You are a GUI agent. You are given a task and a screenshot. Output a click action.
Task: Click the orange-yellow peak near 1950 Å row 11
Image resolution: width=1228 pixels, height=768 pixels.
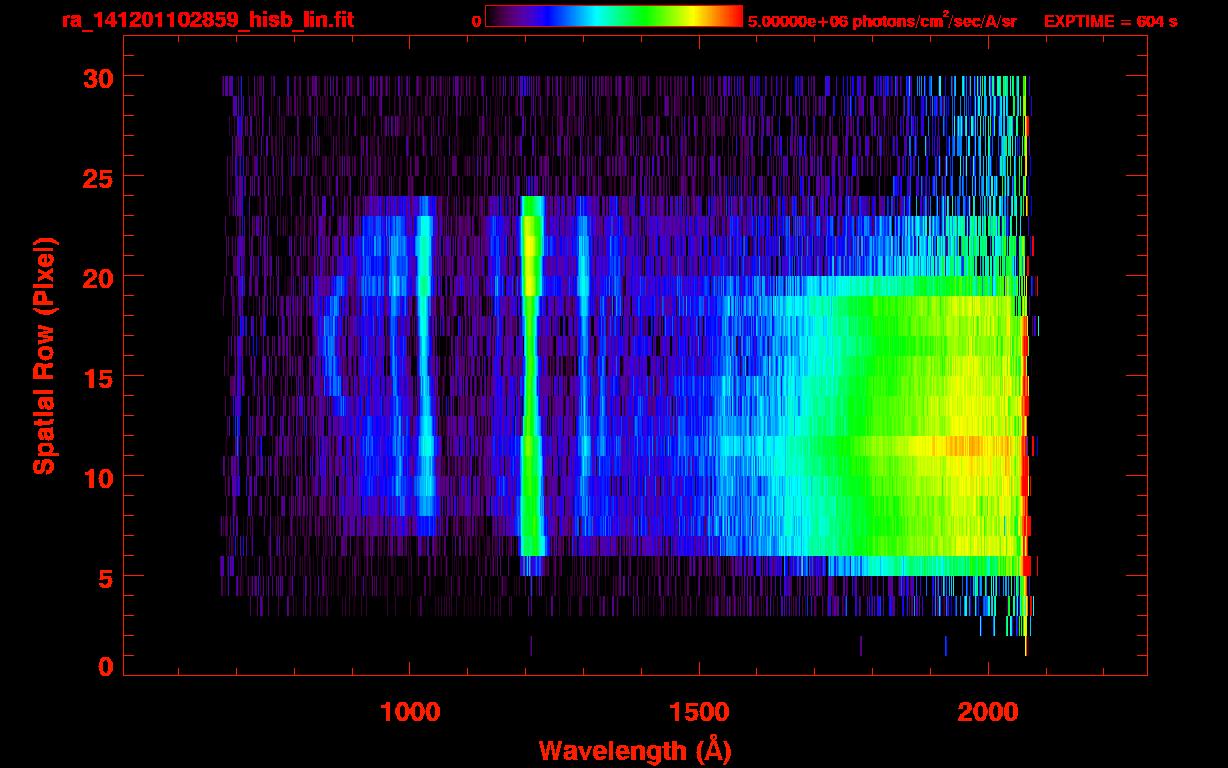pos(965,446)
